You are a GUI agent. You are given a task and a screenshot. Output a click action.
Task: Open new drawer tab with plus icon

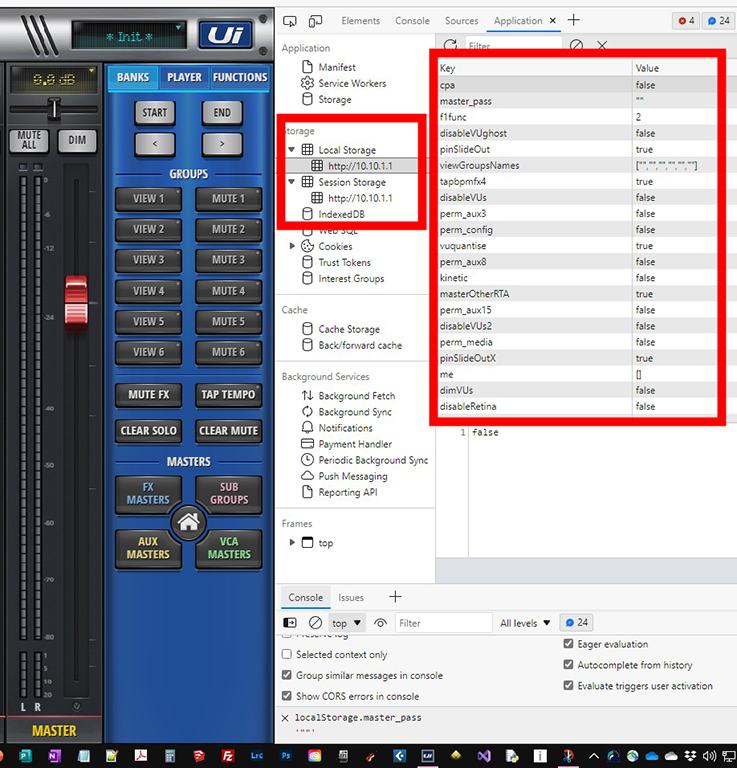point(395,597)
